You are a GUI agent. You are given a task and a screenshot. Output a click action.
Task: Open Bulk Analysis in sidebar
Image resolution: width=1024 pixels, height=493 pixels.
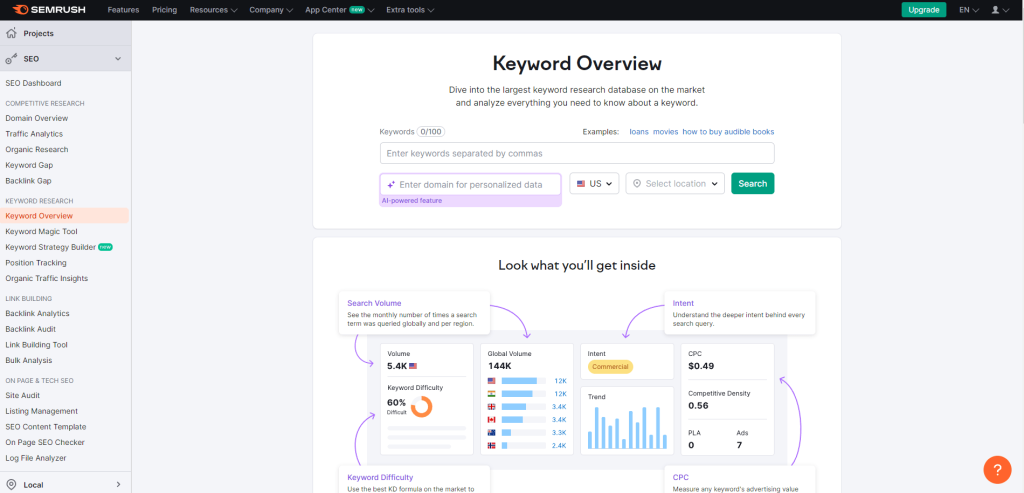[x=29, y=360]
